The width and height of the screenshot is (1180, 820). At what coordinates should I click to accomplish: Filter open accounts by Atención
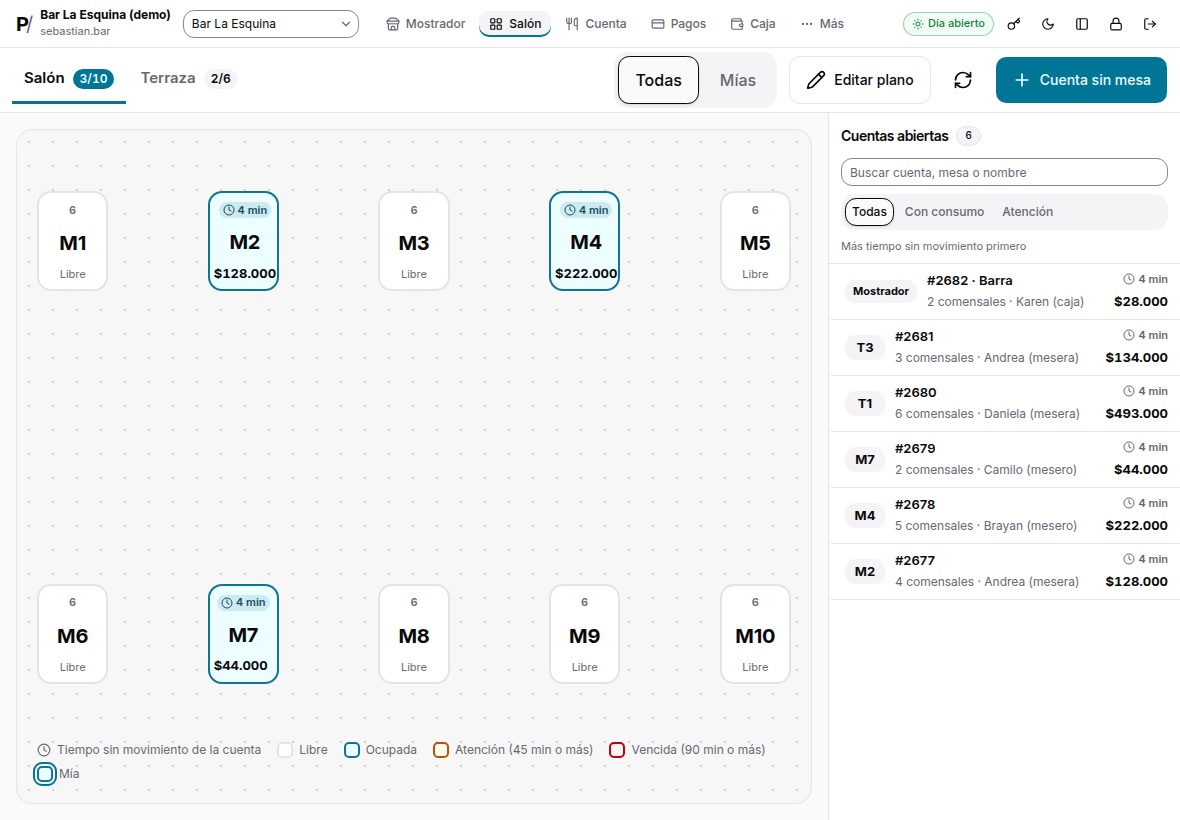(1027, 212)
